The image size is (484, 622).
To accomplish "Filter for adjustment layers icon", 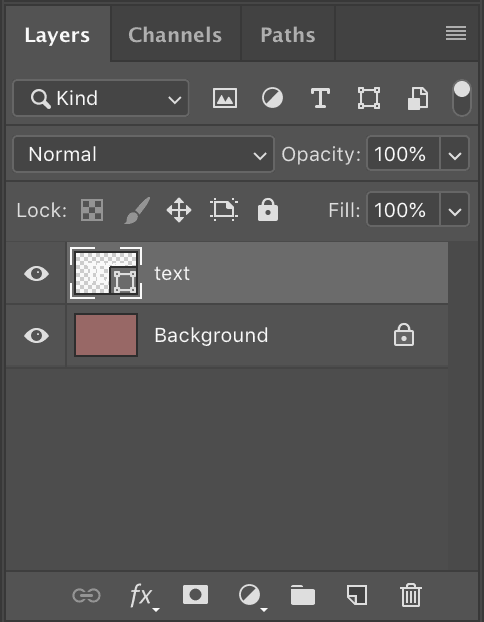I will [273, 98].
